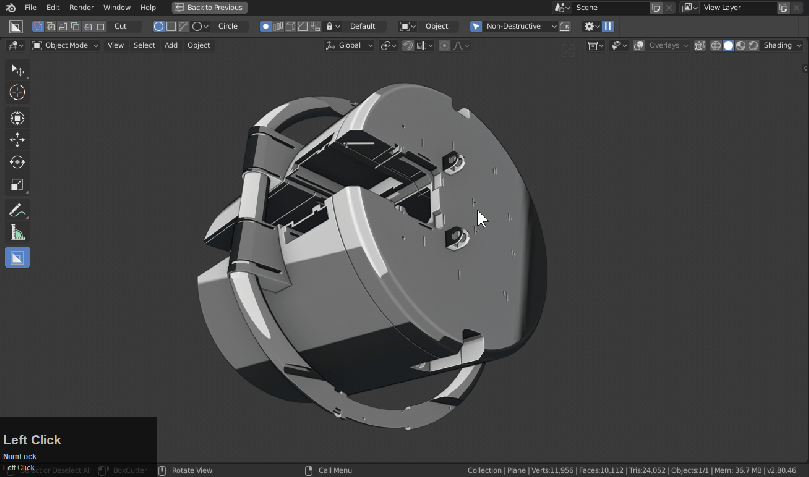Open proportional falloff curve dropdown

(461, 45)
